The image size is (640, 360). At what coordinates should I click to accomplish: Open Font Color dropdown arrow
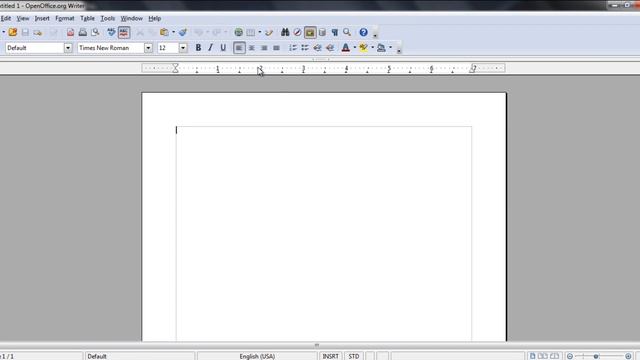tap(355, 48)
